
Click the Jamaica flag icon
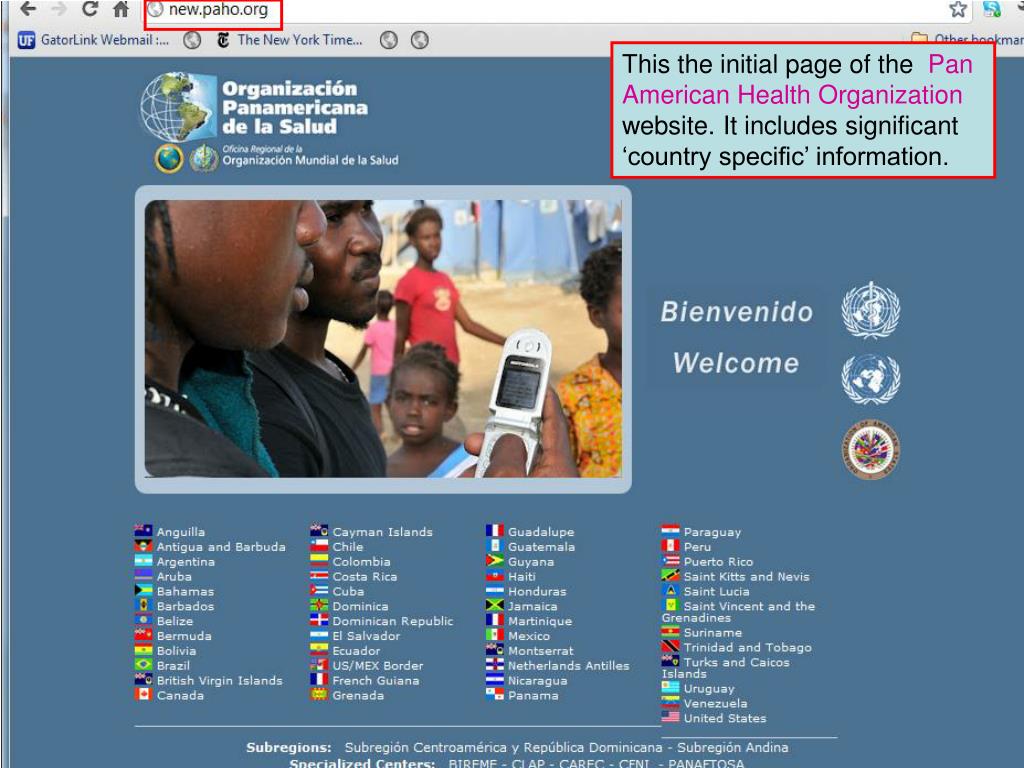tap(494, 605)
